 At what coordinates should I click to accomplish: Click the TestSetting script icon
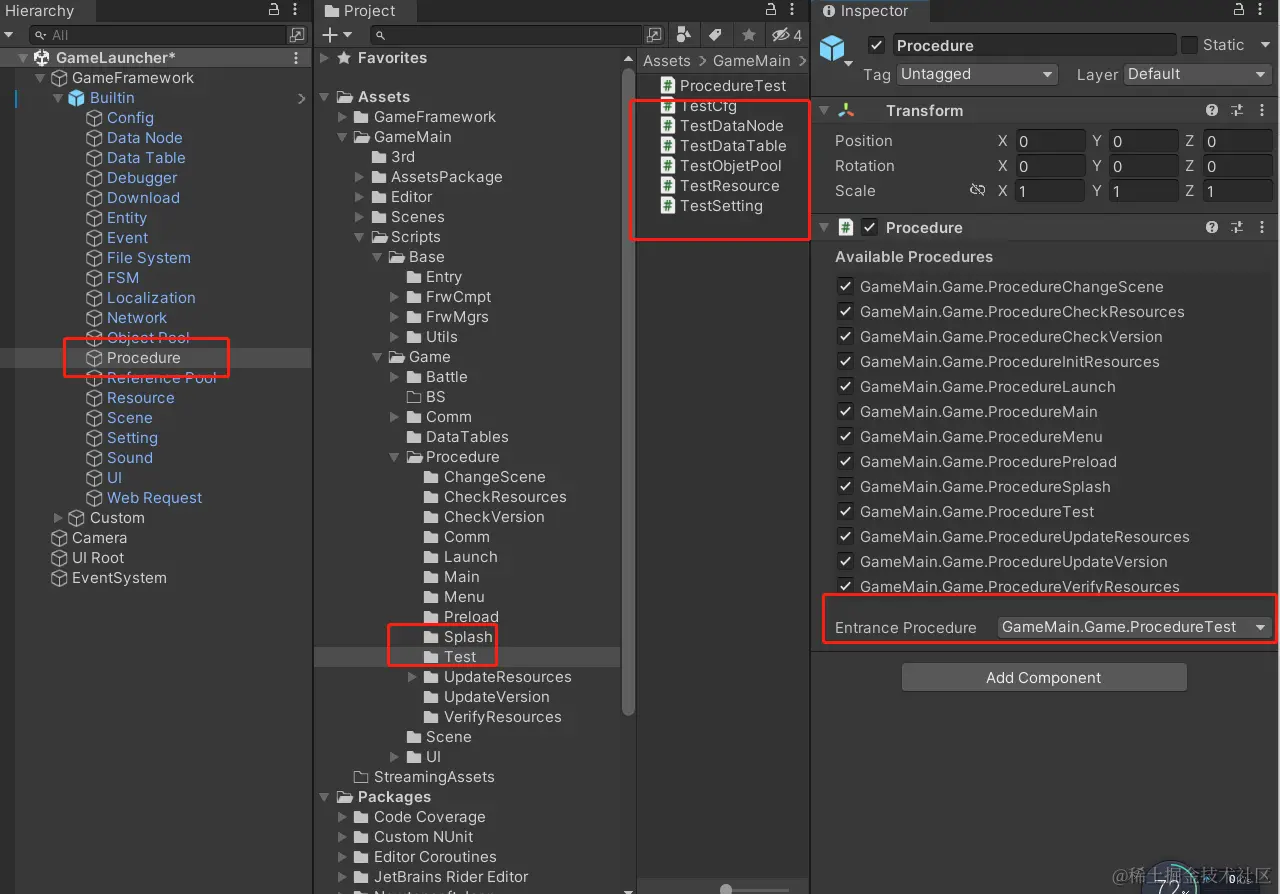click(668, 206)
